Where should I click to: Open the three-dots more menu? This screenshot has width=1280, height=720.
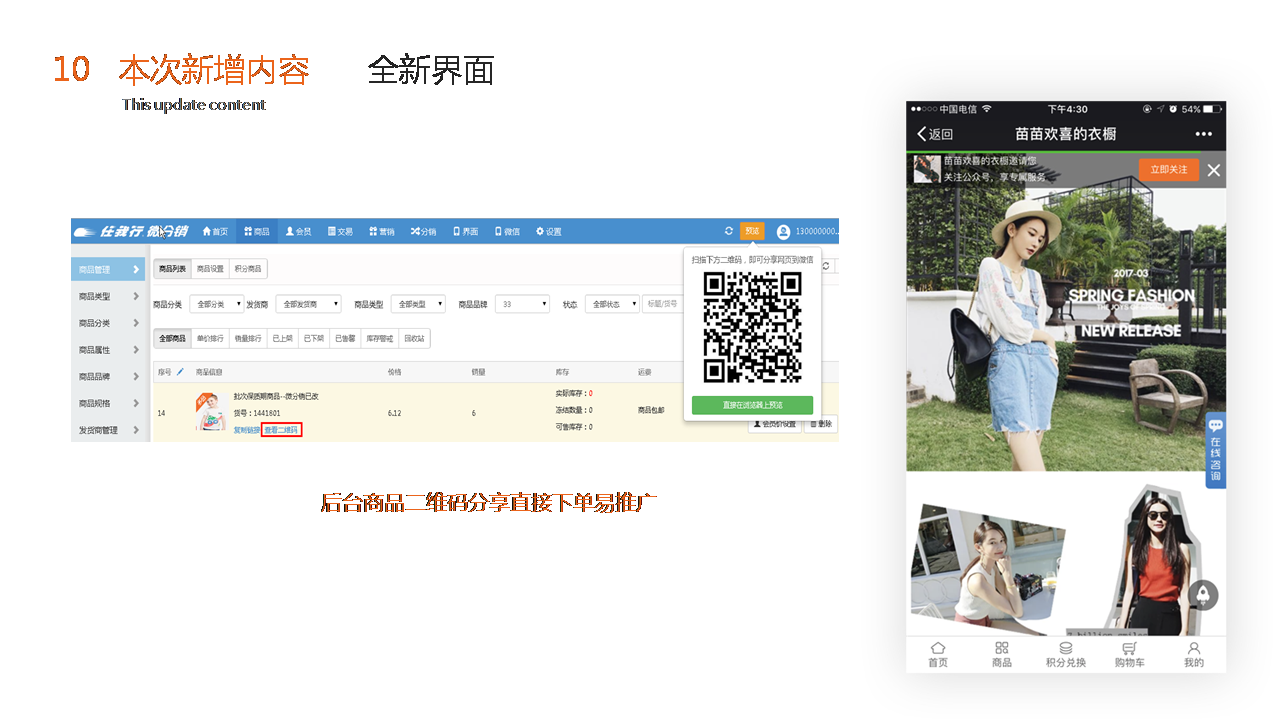pyautogui.click(x=1203, y=134)
